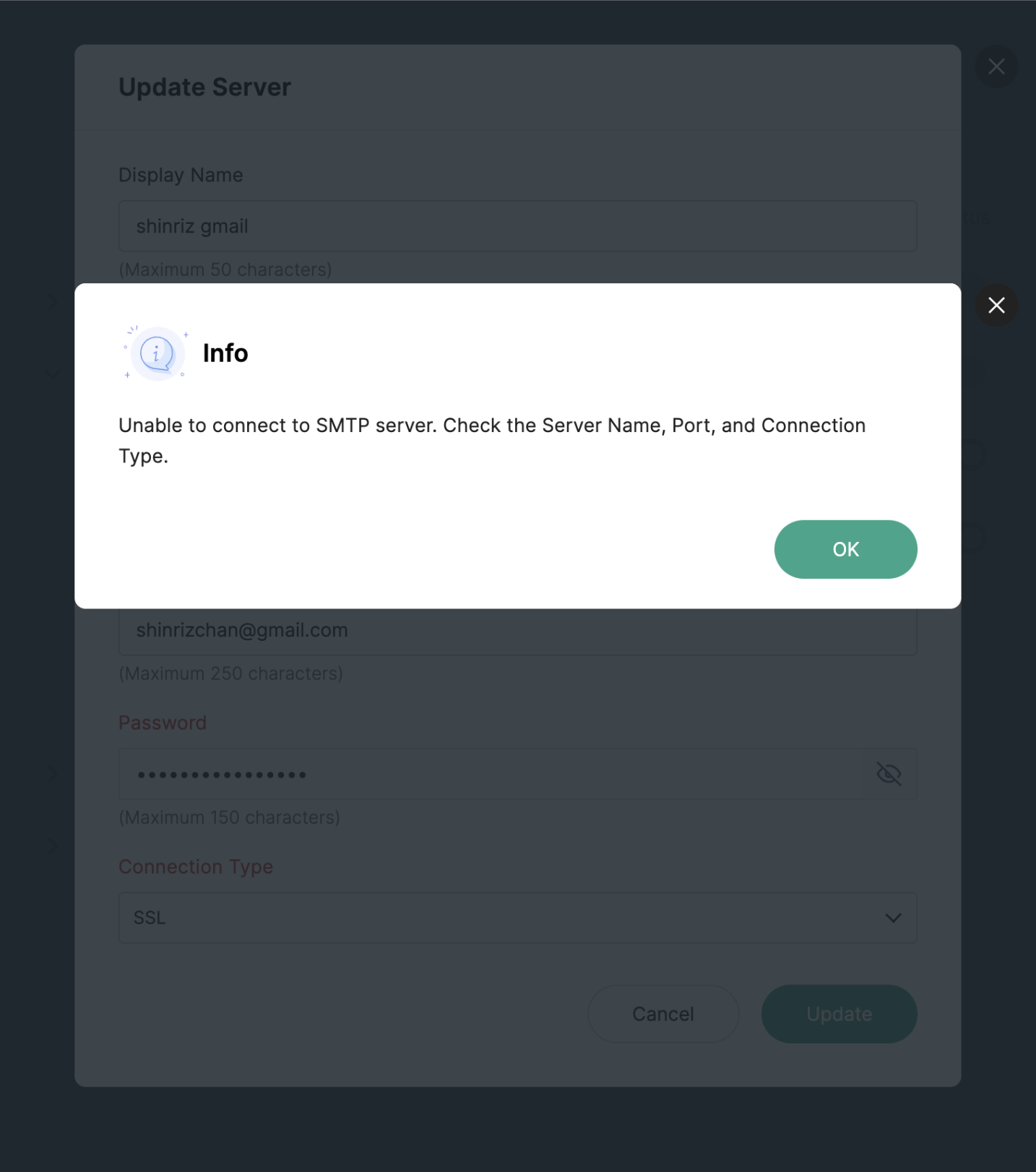Click the 'Info' dialog heading
Image resolution: width=1036 pixels, height=1172 pixels.
point(225,353)
